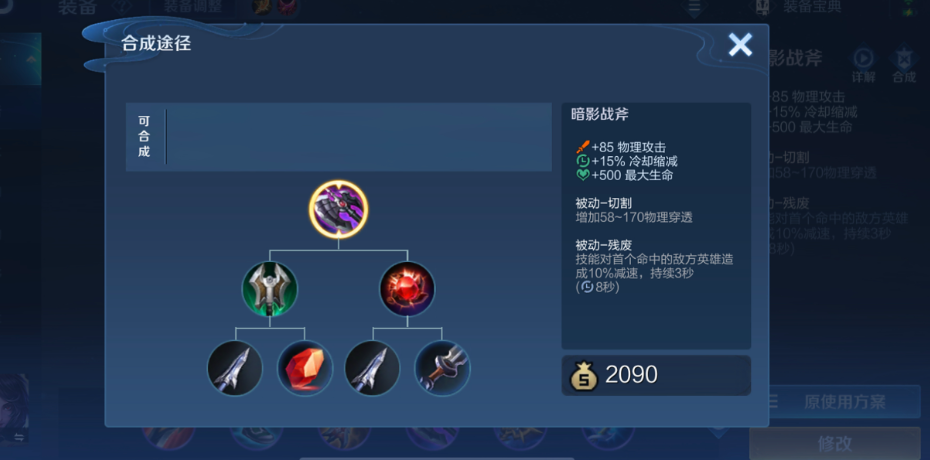Screen dimensions: 930x460
Task: Select the green-ringed silver axe component
Action: pos(270,289)
